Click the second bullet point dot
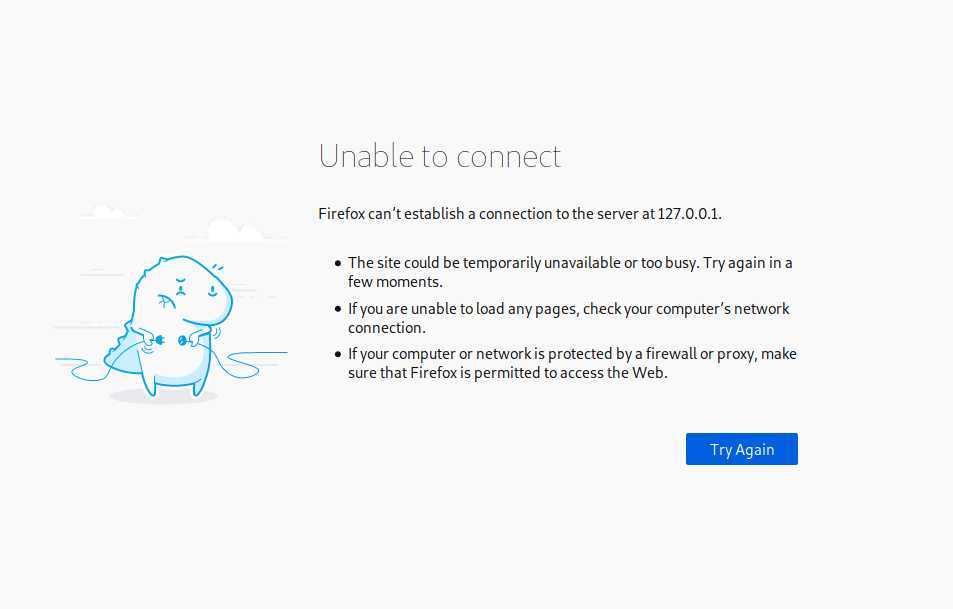The width and height of the screenshot is (953, 609). point(338,309)
